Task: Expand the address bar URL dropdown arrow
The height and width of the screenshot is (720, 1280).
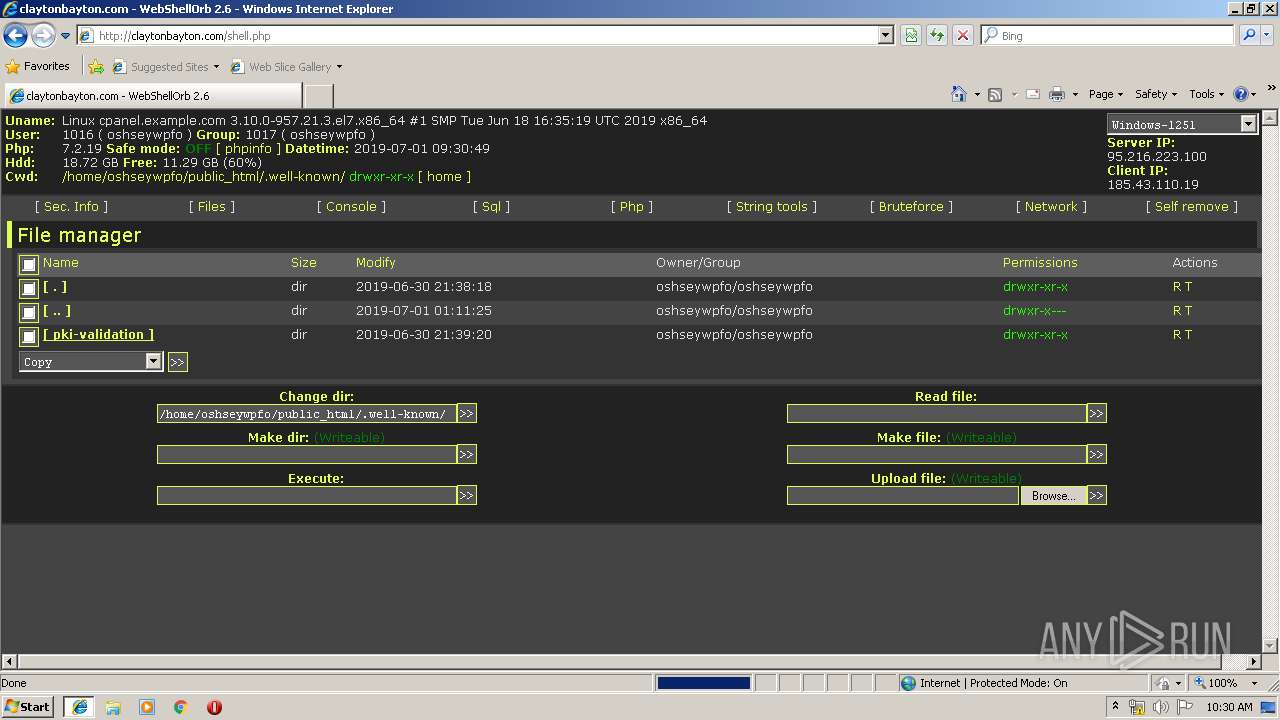Action: click(885, 35)
